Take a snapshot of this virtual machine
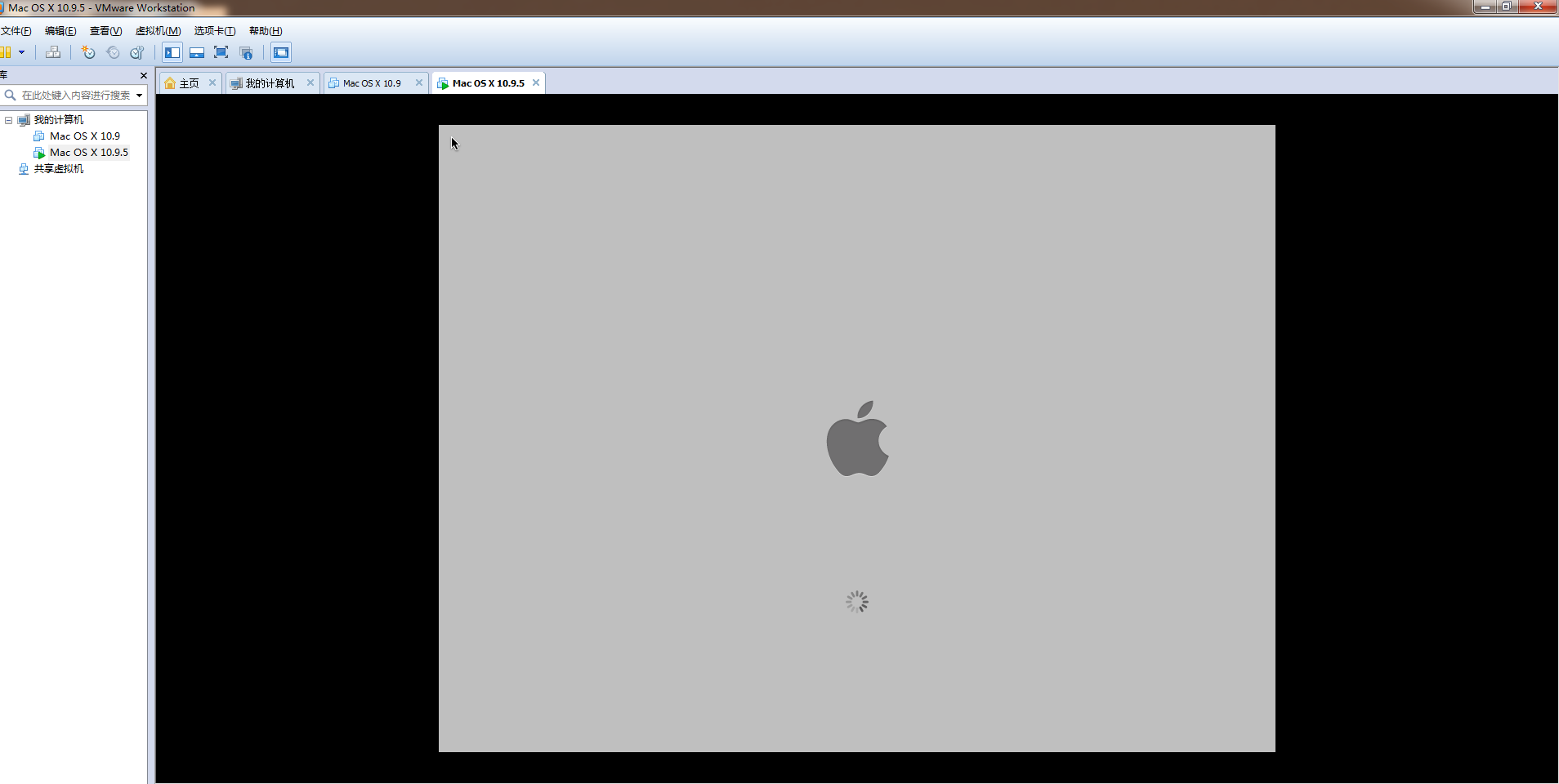 tap(88, 52)
